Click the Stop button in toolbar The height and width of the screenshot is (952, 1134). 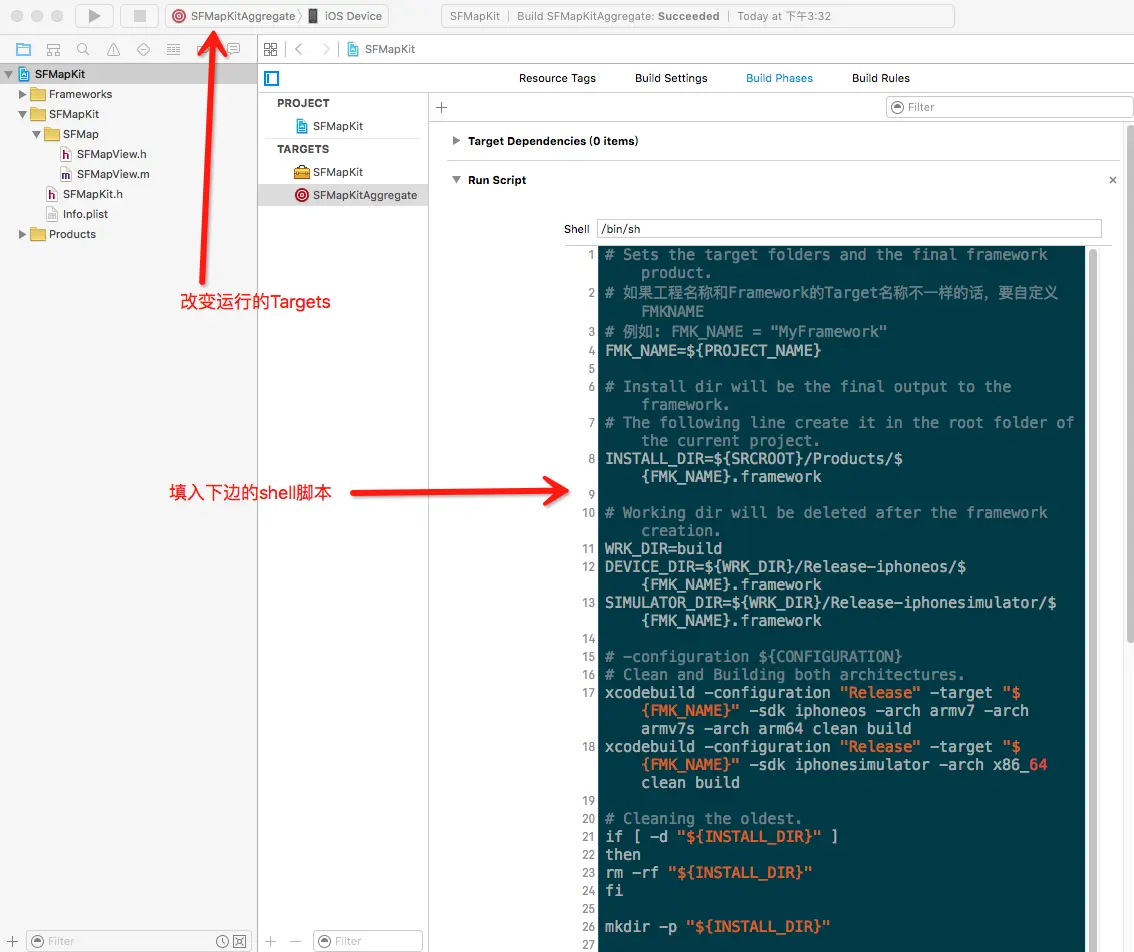[x=140, y=16]
